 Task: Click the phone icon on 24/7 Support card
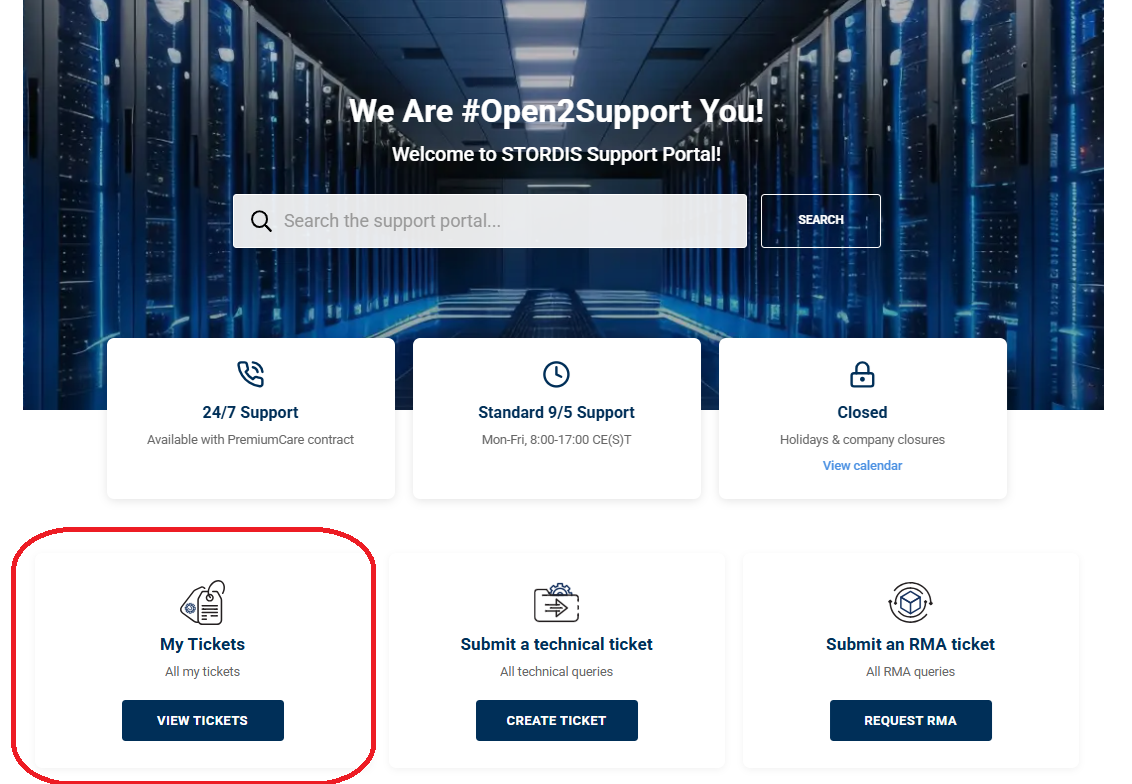[x=251, y=374]
